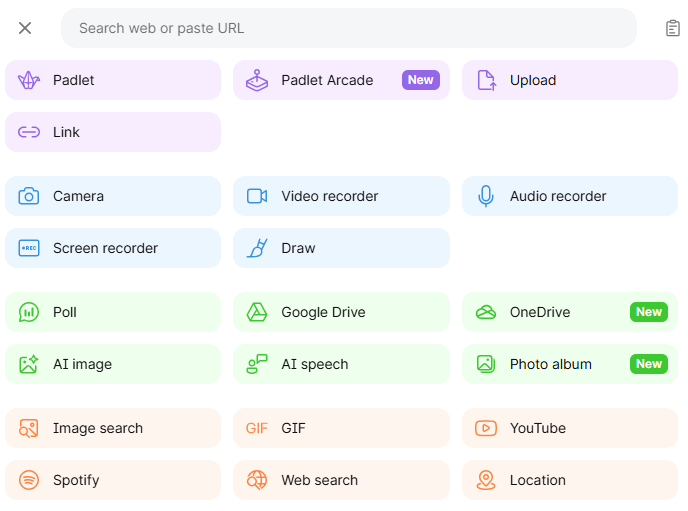Choose the OneDrive cloud icon
This screenshot has width=688, height=511.
click(486, 312)
